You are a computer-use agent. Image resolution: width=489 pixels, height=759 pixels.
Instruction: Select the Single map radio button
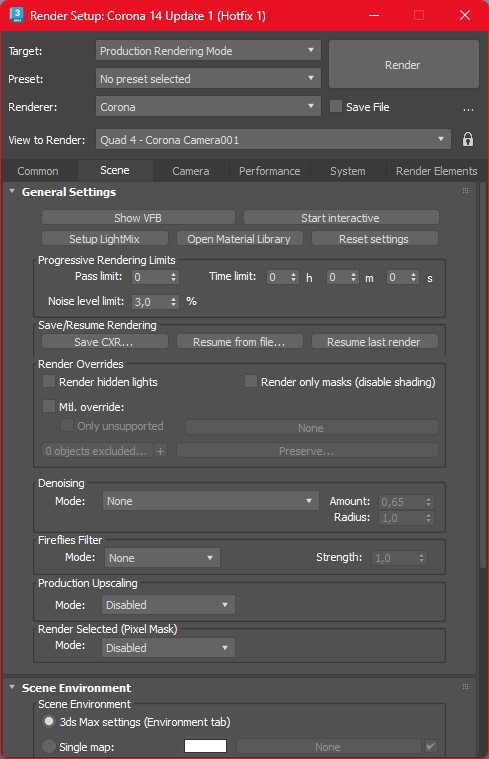point(48,746)
